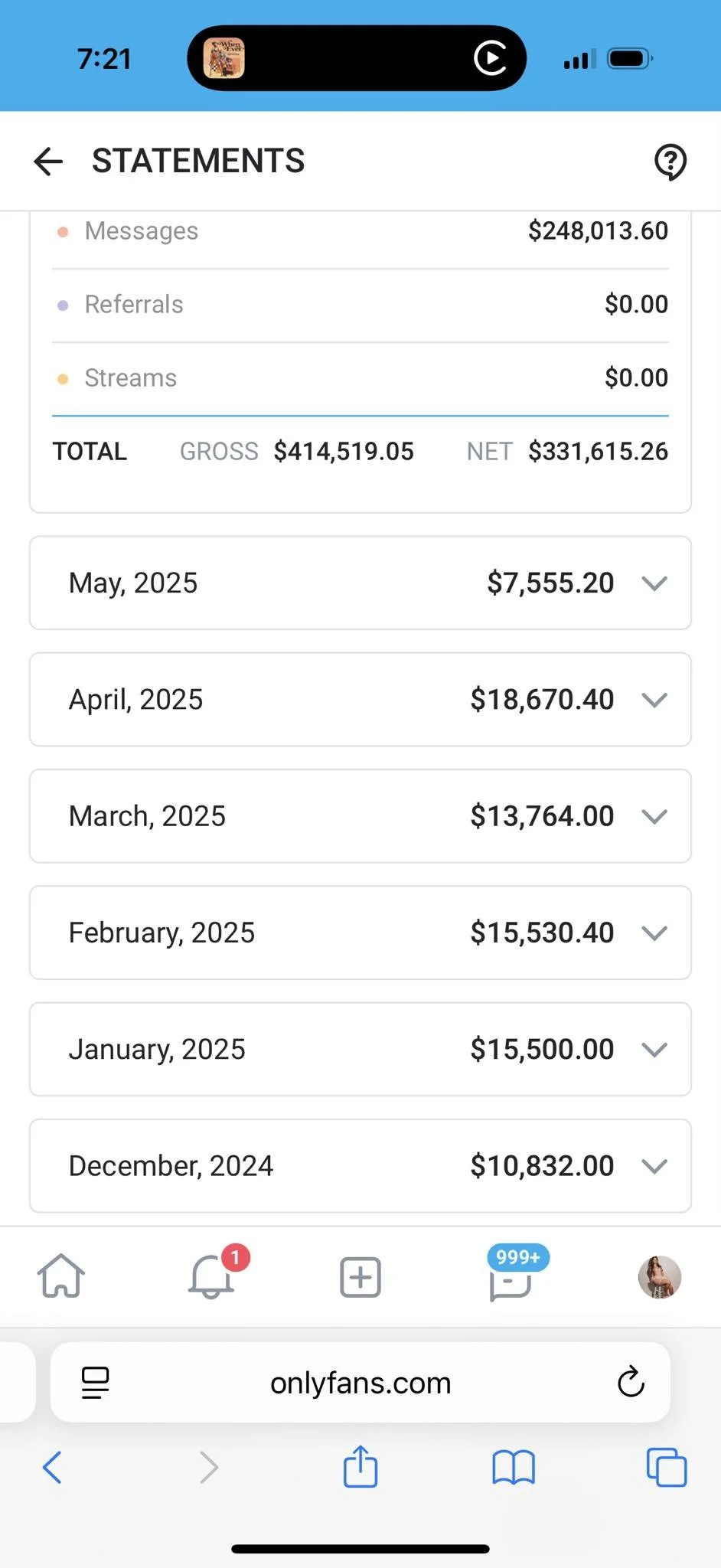Viewport: 721px width, 1568px height.
Task: Open the notifications bell
Action: pos(211,1276)
